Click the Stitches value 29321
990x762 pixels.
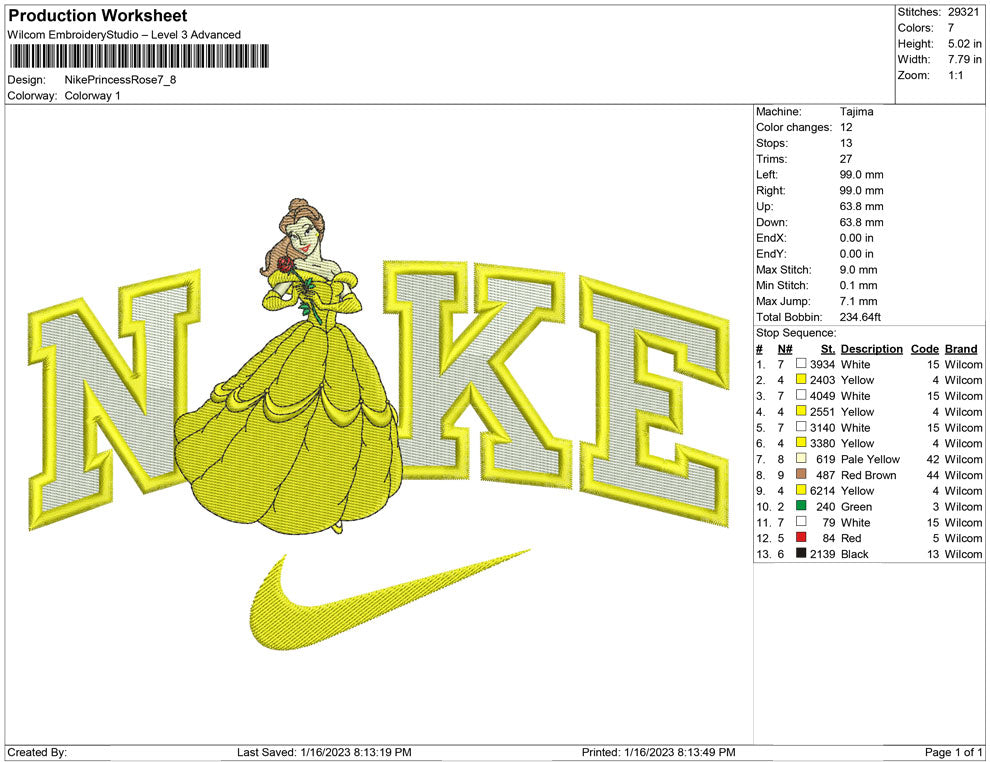click(963, 12)
